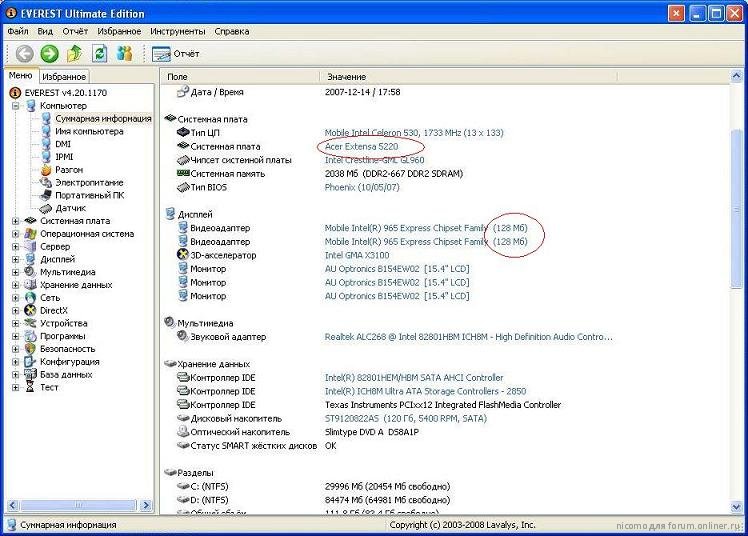Open the Phoenix (10/05/07) BIOS link
Viewport: 748px width, 536px height.
pos(362,187)
